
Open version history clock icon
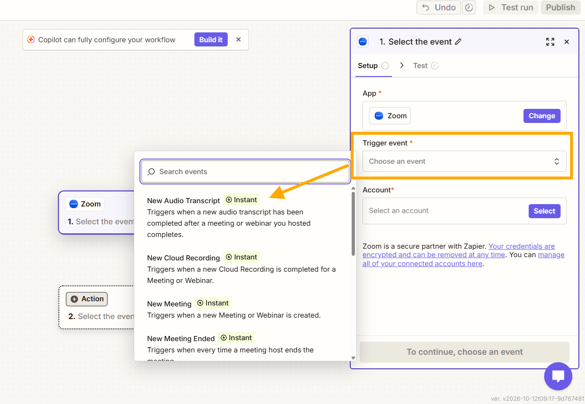click(469, 7)
